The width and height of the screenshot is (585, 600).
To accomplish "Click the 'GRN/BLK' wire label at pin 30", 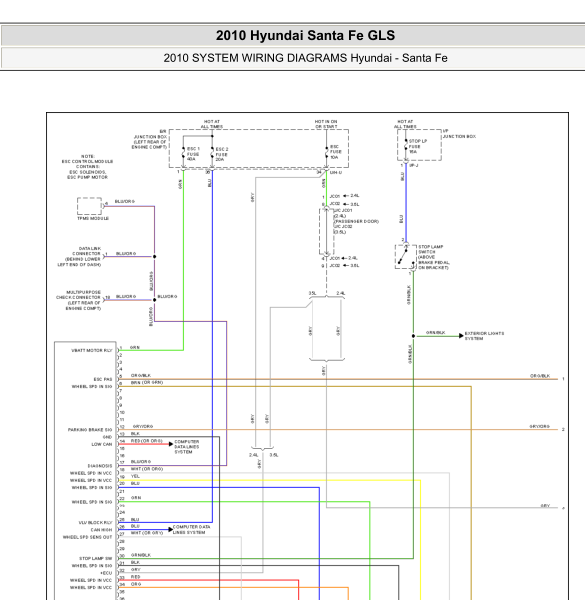I will tap(141, 555).
